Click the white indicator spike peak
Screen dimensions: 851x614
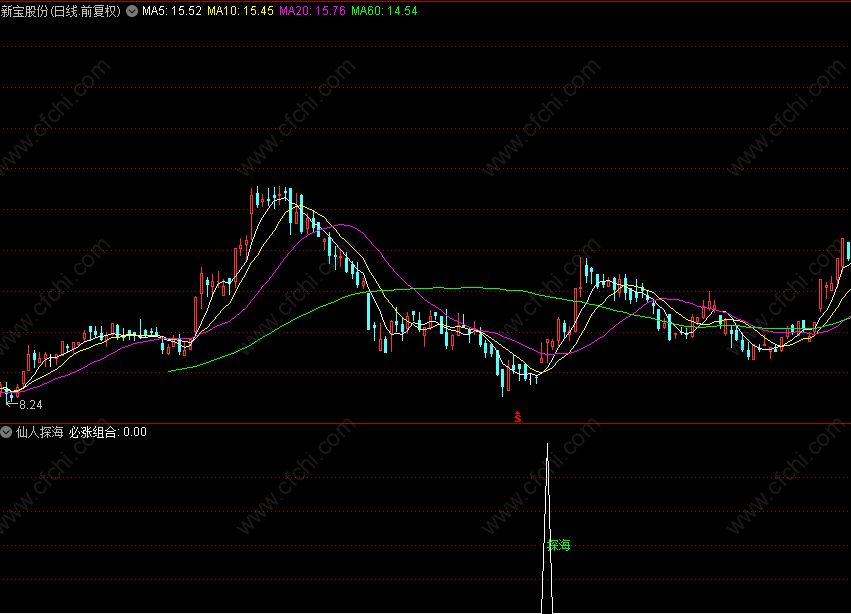coord(547,445)
